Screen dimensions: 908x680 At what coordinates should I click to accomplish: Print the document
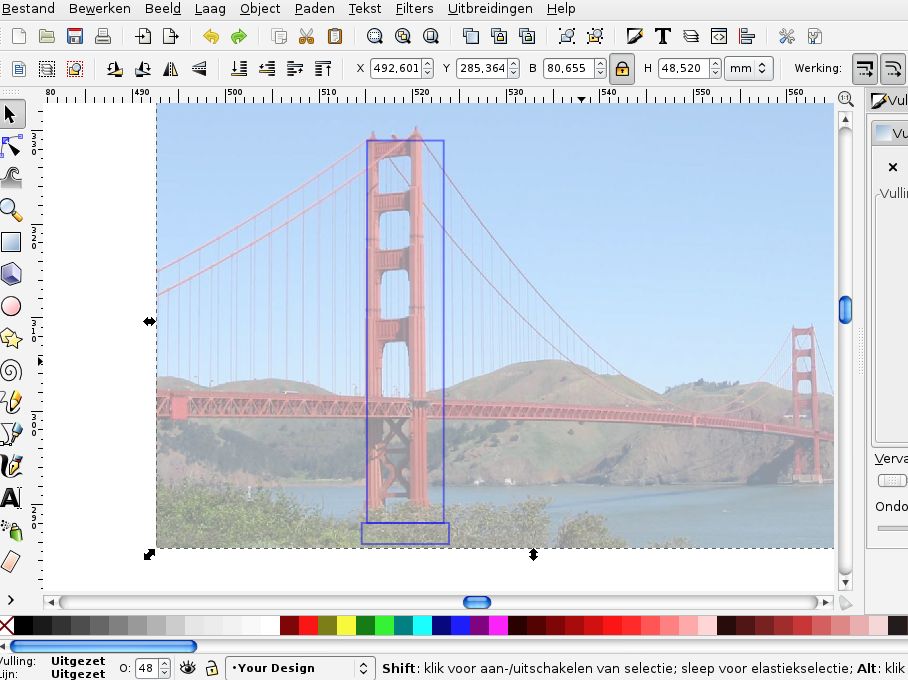pos(102,36)
